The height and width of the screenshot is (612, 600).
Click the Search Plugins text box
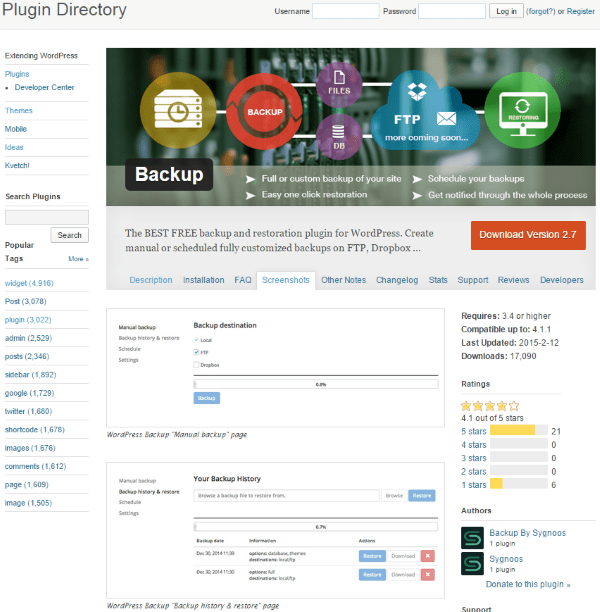click(x=47, y=217)
